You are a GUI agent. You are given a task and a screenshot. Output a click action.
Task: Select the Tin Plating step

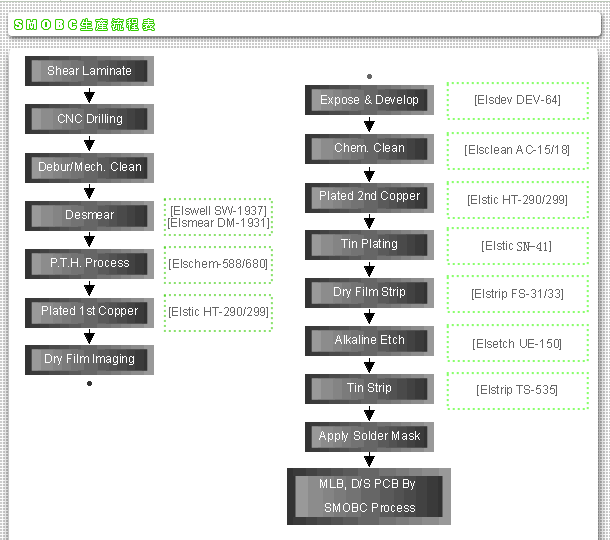[369, 244]
